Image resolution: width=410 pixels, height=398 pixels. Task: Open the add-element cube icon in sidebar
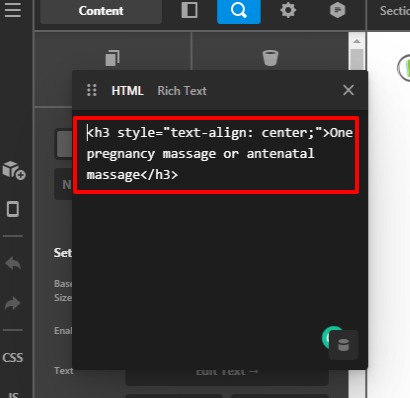click(x=14, y=170)
